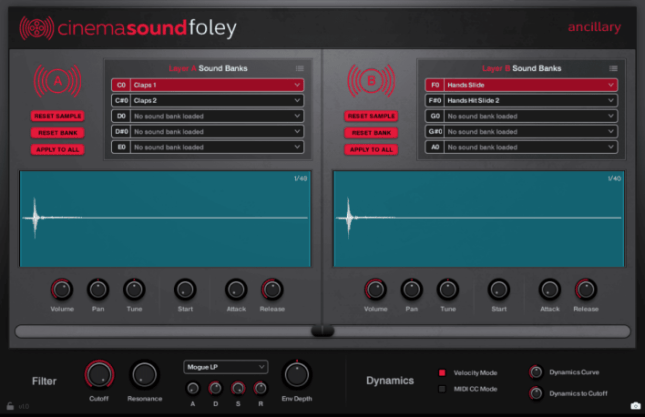Image resolution: width=645 pixels, height=417 pixels.
Task: Open the G#0 sound bank dropdown
Action: click(x=531, y=132)
